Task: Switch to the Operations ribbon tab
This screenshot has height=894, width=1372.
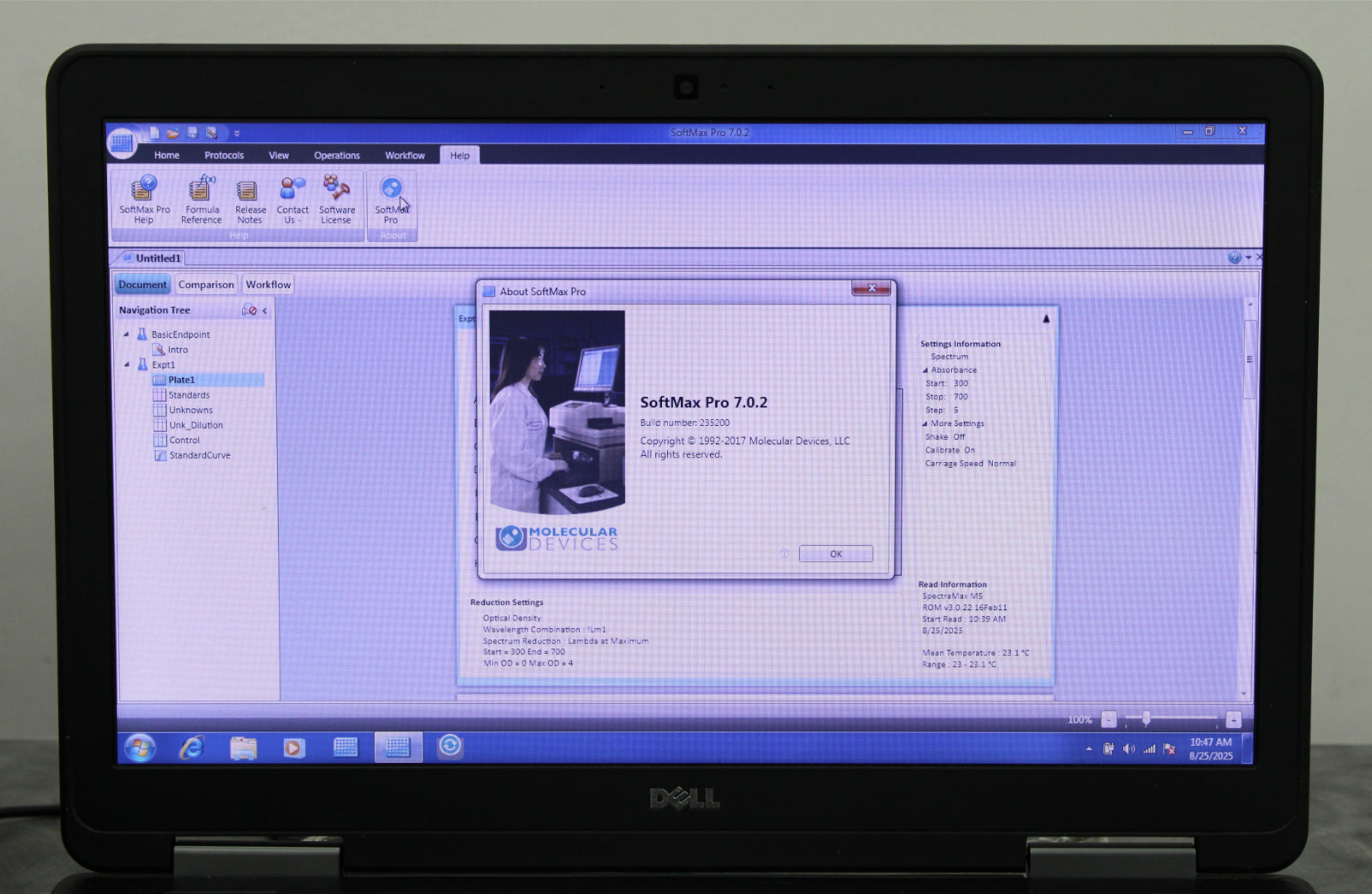Action: tap(336, 155)
